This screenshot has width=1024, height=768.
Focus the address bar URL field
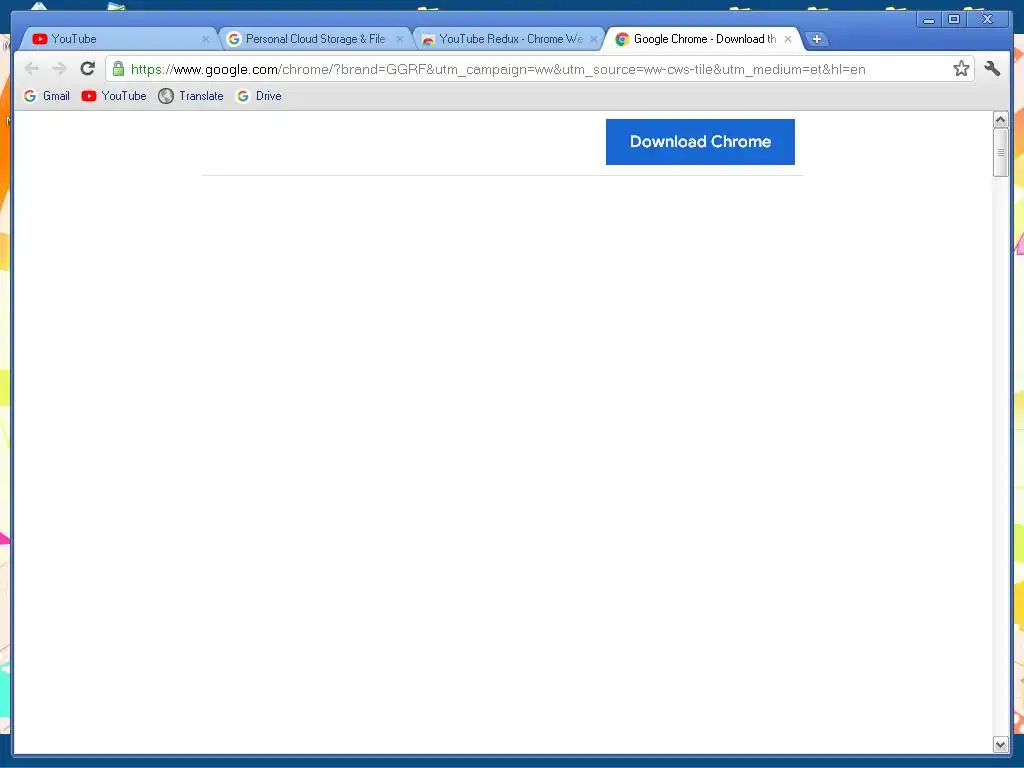(x=539, y=69)
